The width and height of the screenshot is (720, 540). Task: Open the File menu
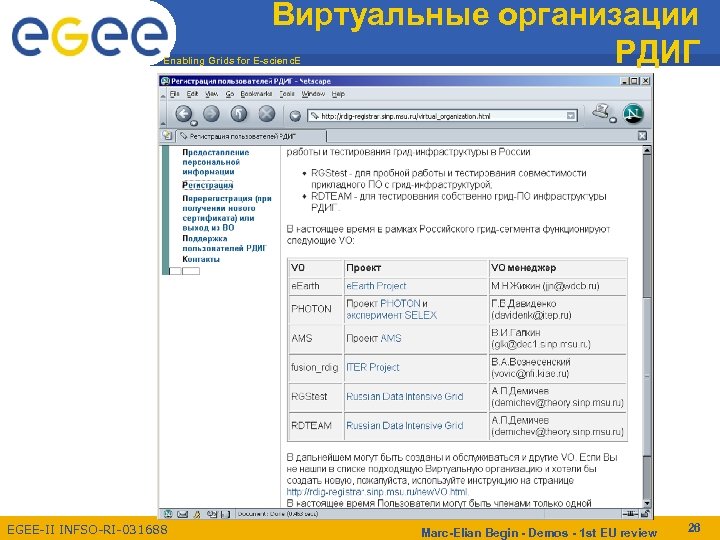pos(174,94)
